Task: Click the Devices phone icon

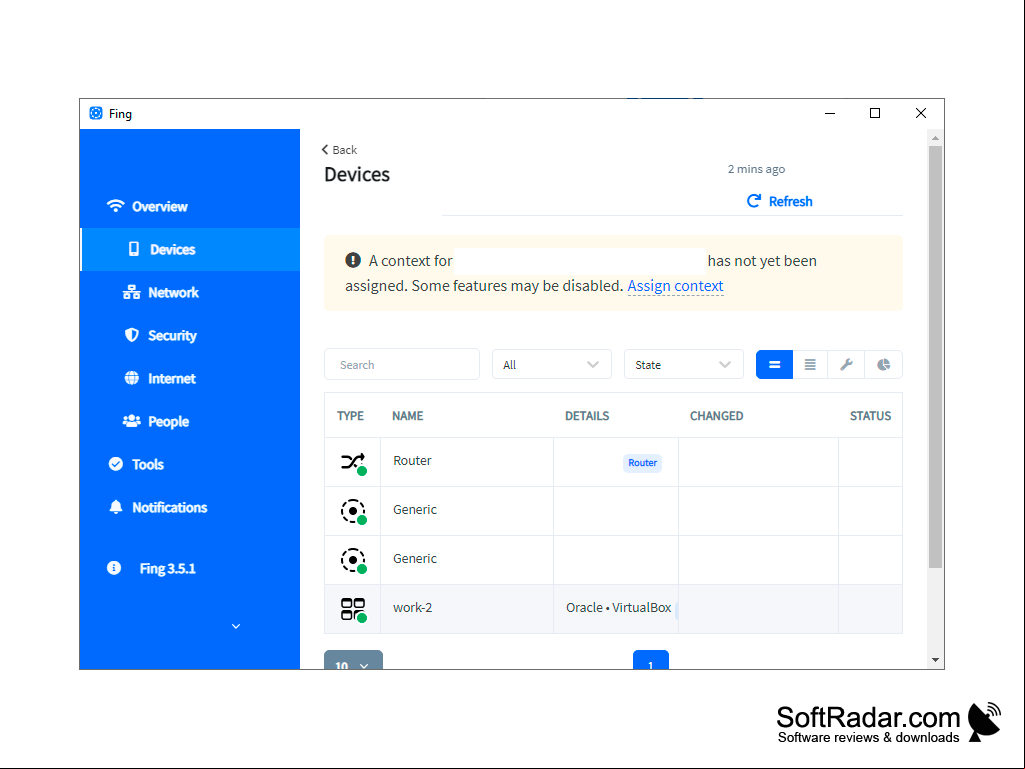Action: [x=133, y=248]
